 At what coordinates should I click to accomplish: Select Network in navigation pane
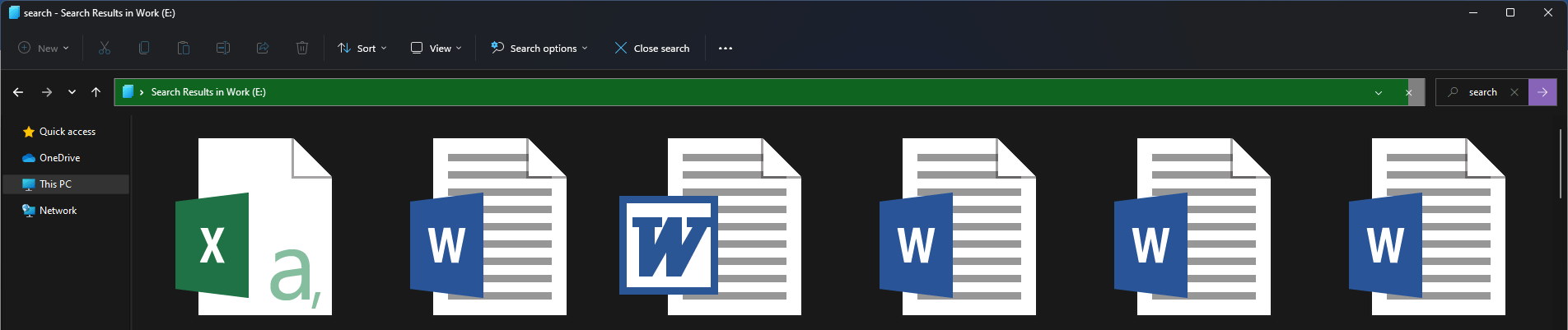(x=49, y=211)
